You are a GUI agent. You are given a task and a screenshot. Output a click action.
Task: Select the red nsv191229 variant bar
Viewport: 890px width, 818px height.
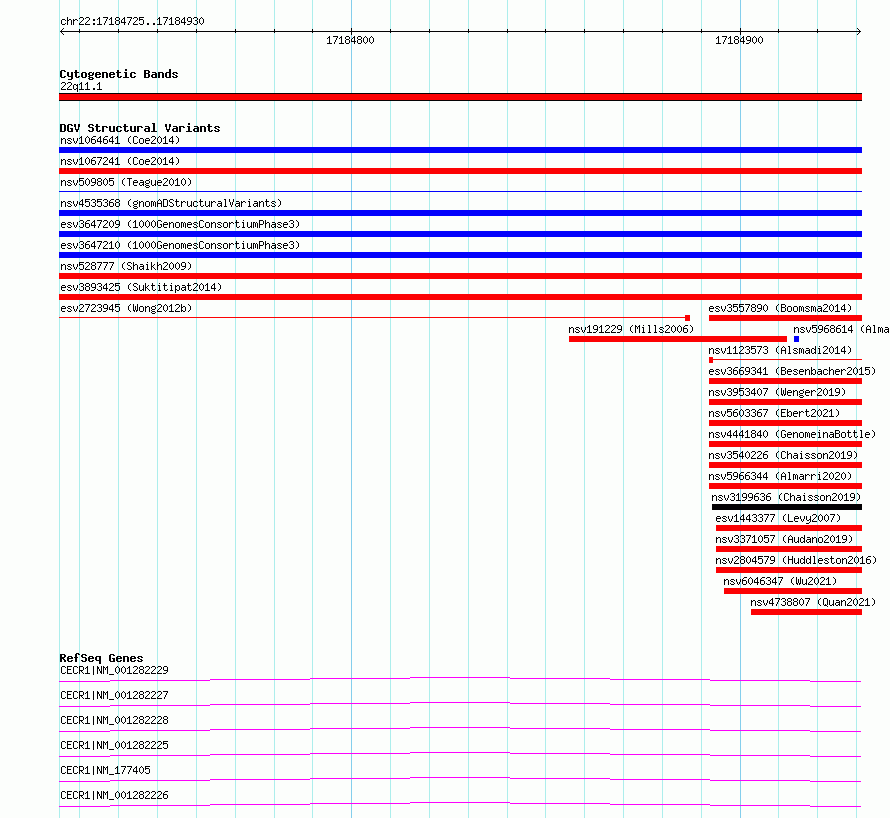pos(678,339)
